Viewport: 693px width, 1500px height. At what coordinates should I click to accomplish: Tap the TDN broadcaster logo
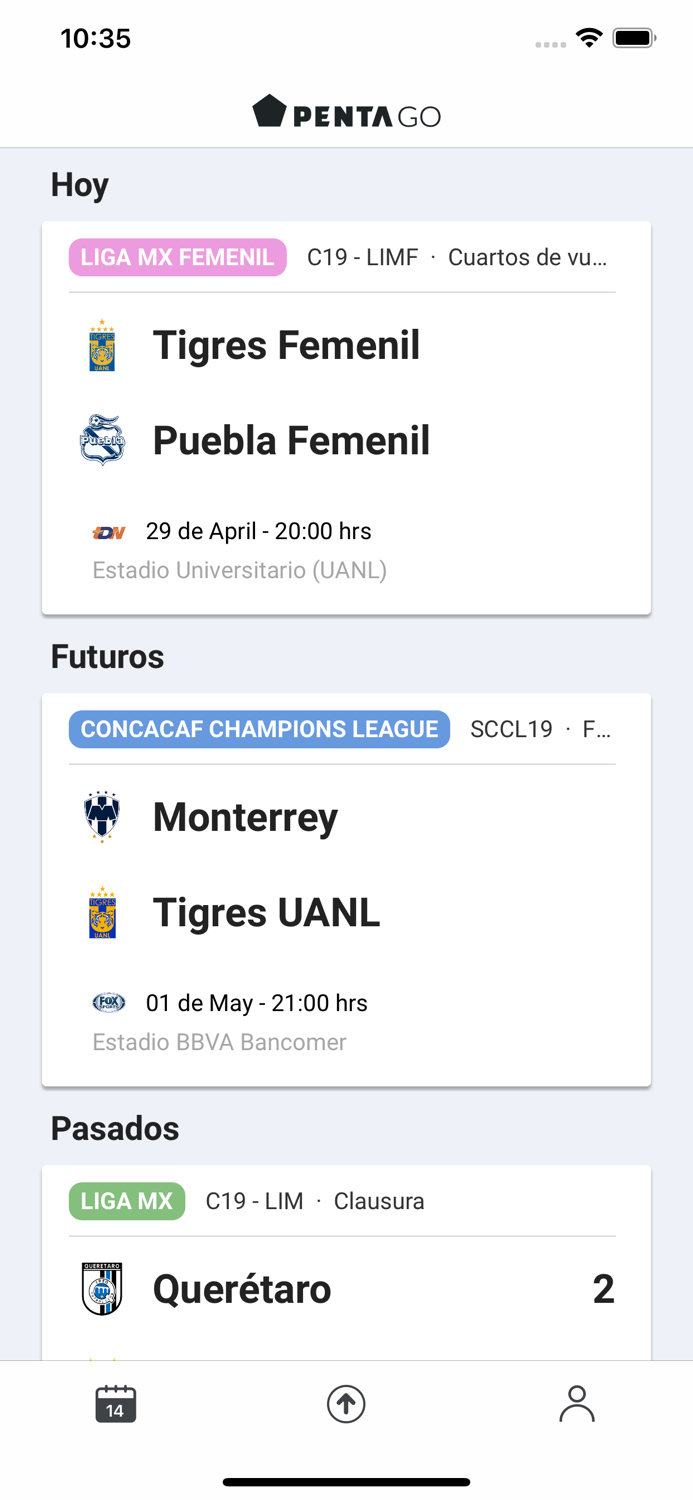pyautogui.click(x=109, y=532)
